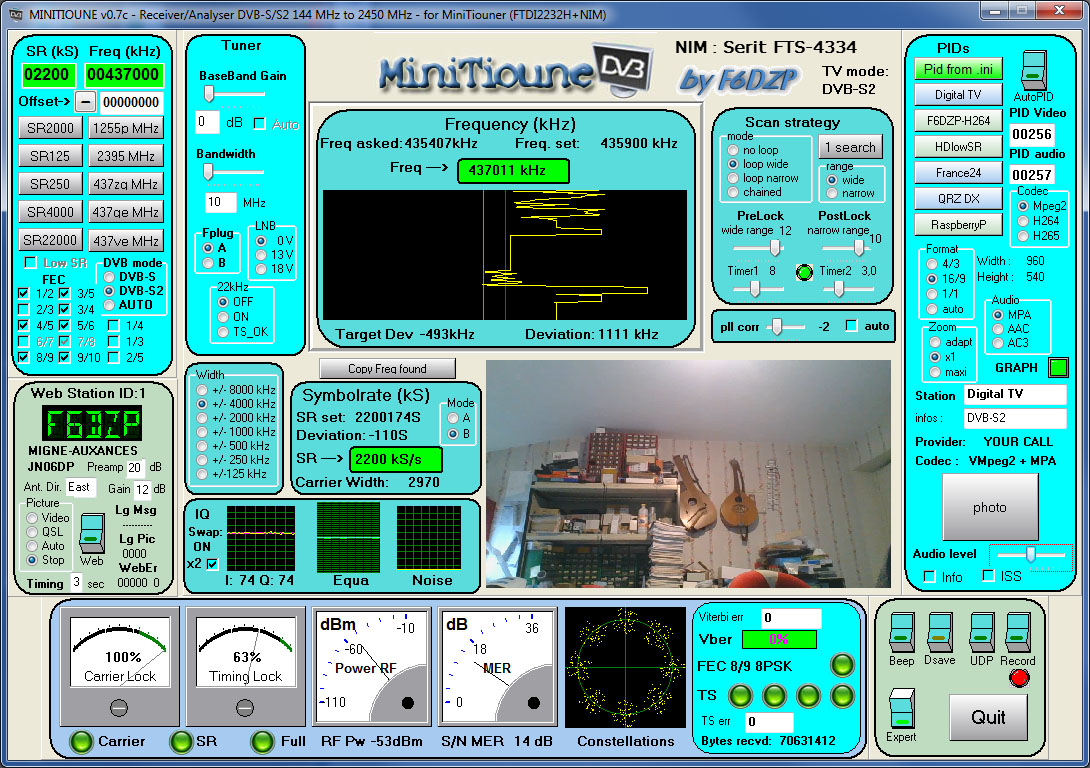1090x768 pixels.
Task: Toggle the Beep switch
Action: click(902, 632)
